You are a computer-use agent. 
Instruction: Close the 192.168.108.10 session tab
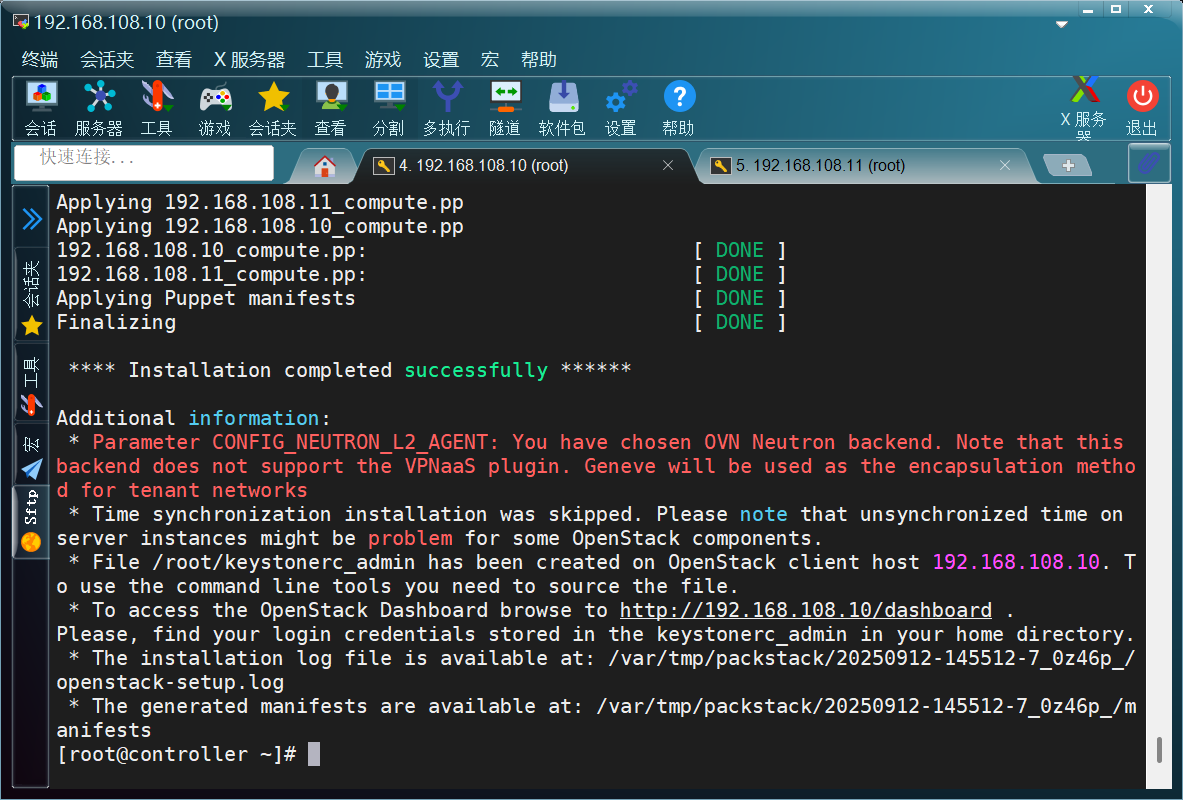tap(668, 165)
